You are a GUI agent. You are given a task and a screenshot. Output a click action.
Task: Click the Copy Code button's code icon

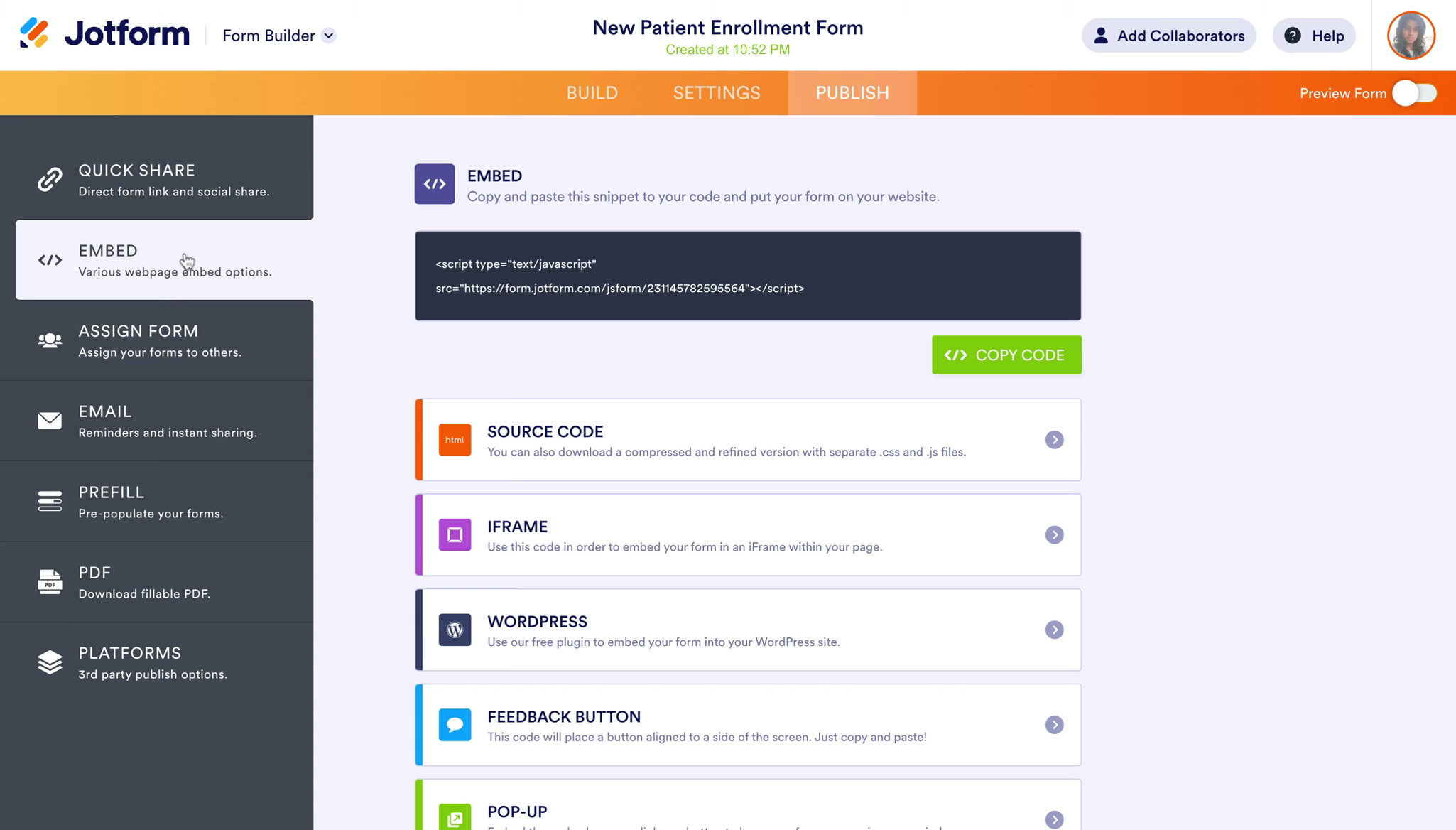pos(955,355)
